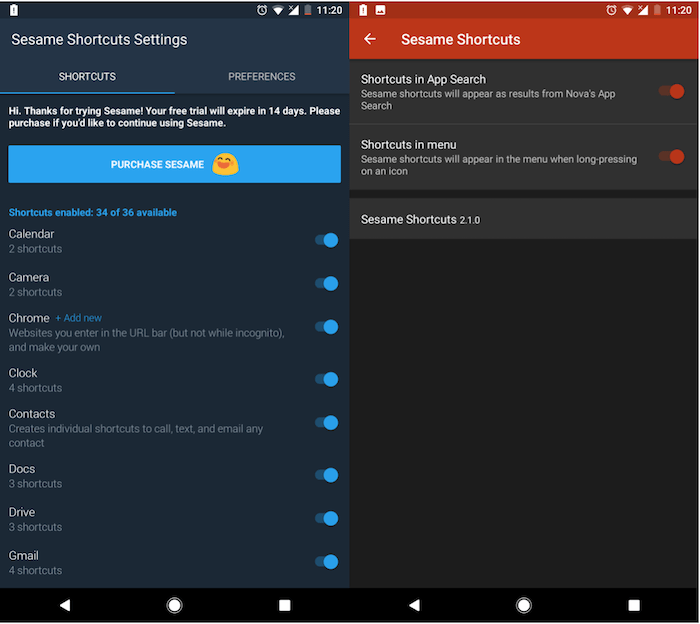Open the Calendar shortcuts entry
The width and height of the screenshot is (700, 624).
click(x=175, y=241)
